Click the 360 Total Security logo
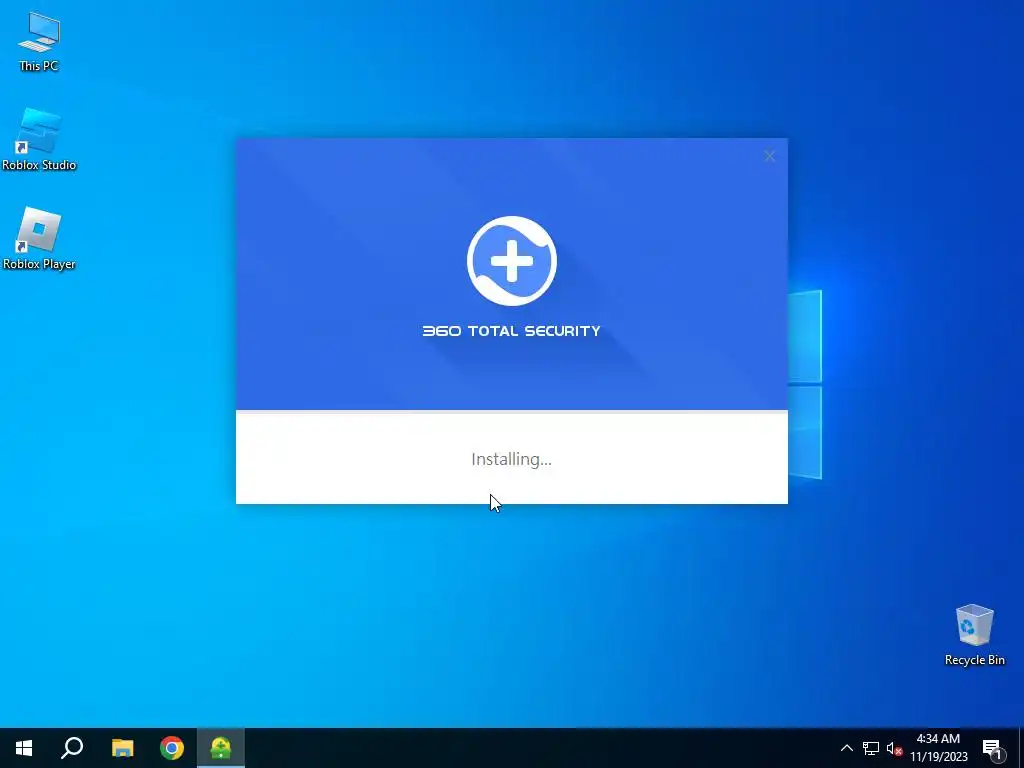The height and width of the screenshot is (768, 1024). point(511,261)
